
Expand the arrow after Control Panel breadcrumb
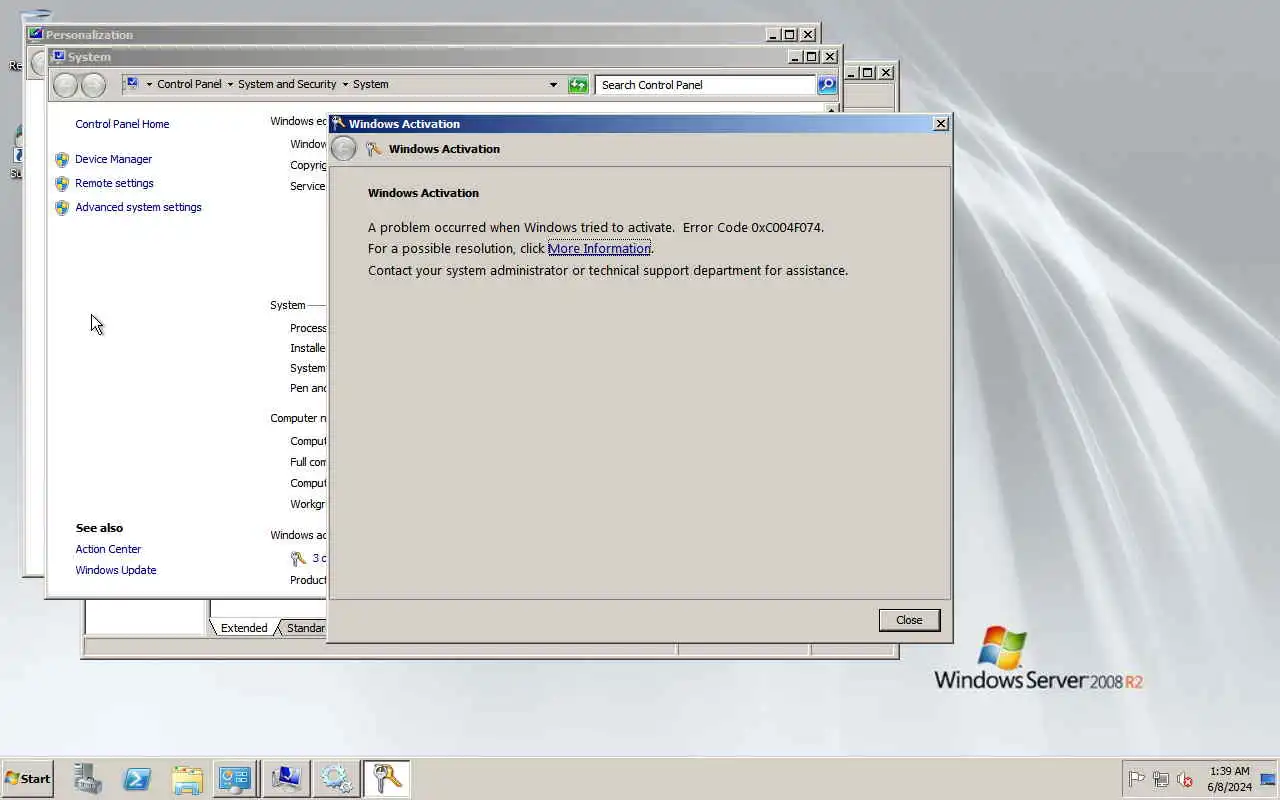230,85
